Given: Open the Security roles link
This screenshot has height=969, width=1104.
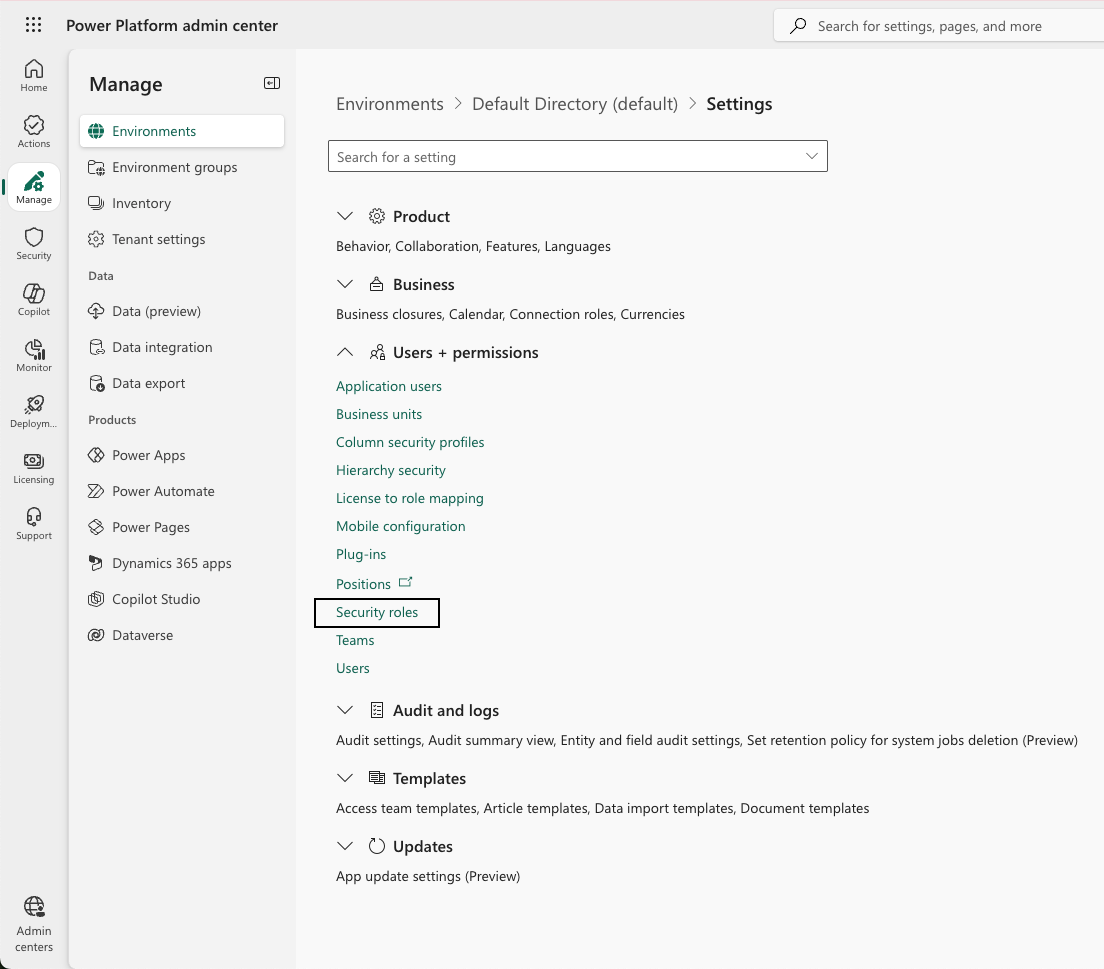Looking at the screenshot, I should (377, 612).
